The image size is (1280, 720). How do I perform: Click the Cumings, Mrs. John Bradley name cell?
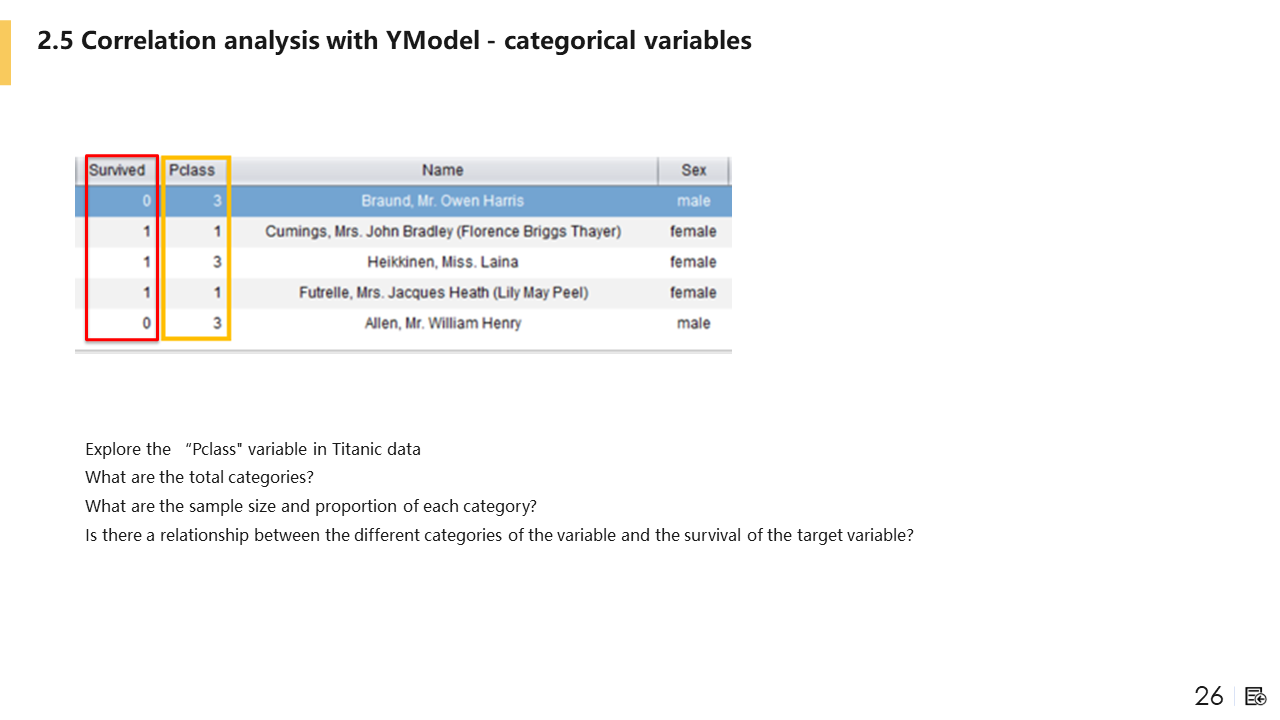[442, 232]
